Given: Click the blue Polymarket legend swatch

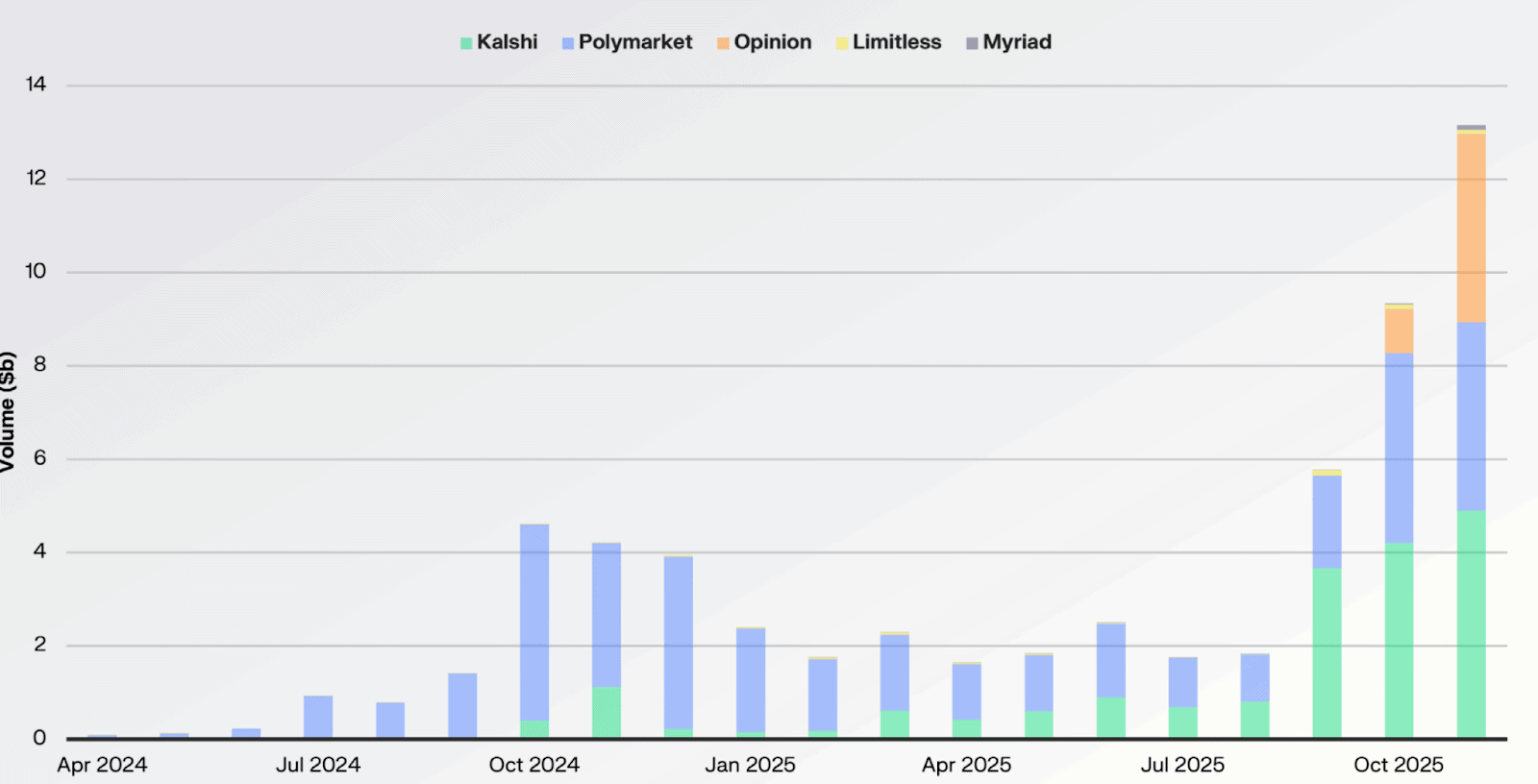Looking at the screenshot, I should click(568, 43).
